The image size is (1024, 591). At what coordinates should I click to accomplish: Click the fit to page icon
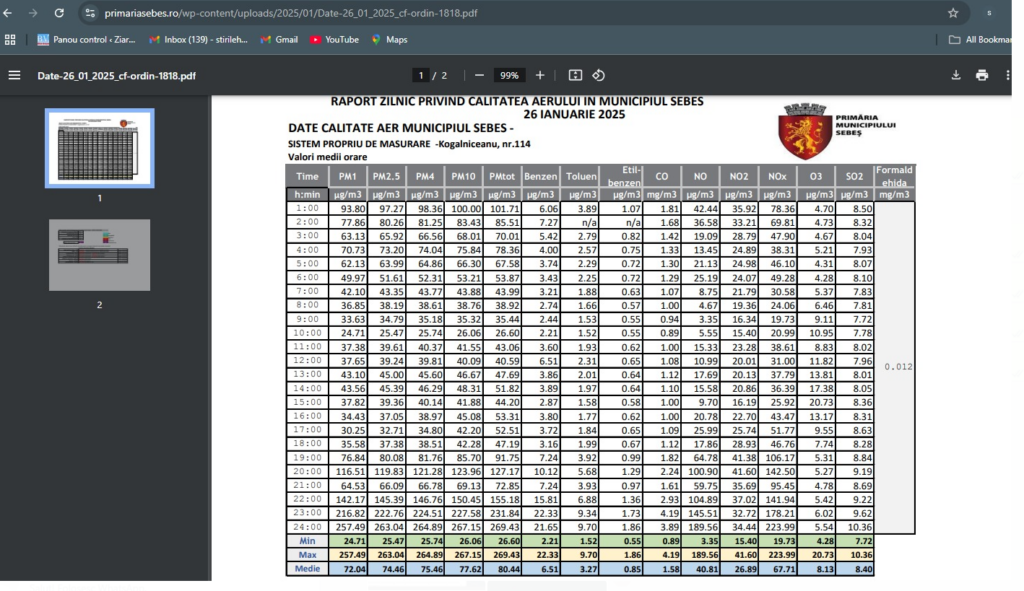tap(575, 75)
